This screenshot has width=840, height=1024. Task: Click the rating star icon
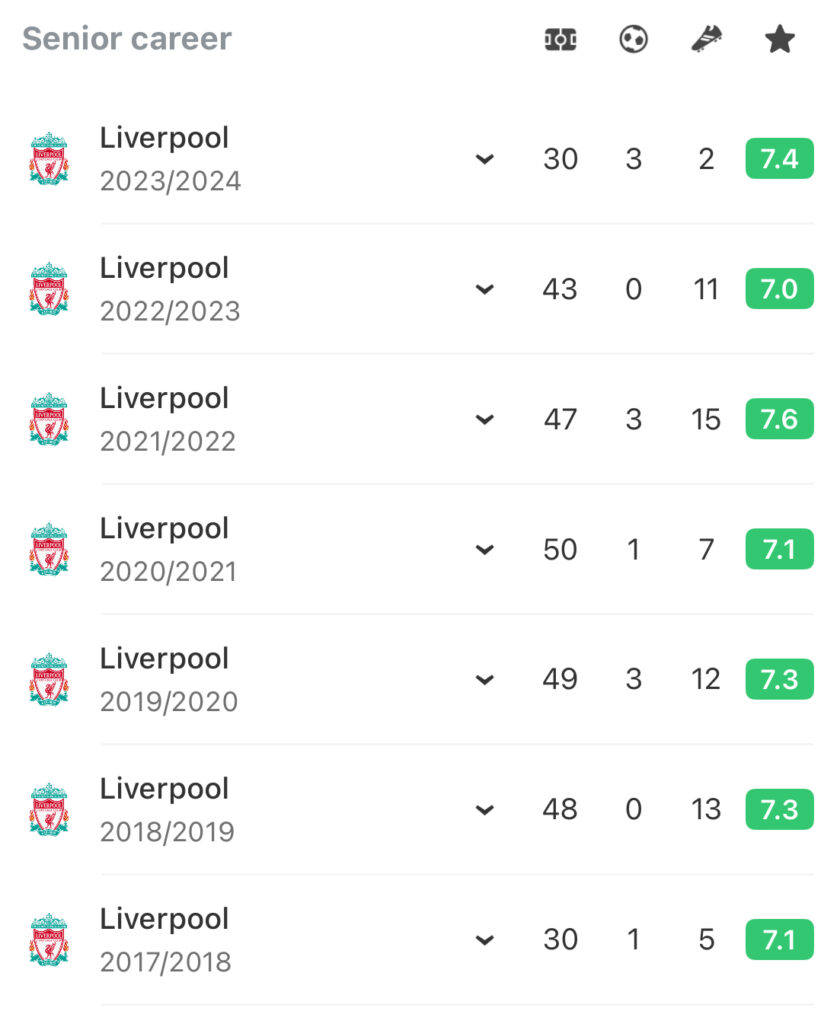tap(780, 39)
